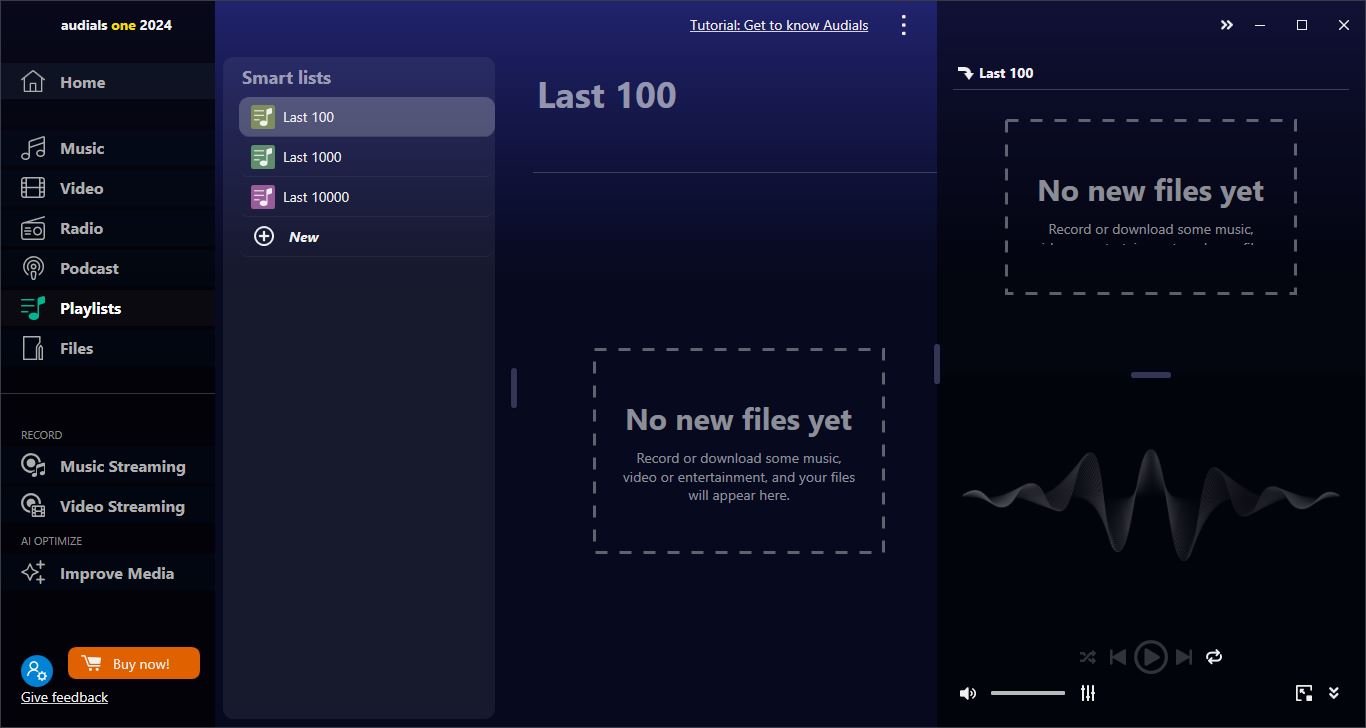Select the Last 10000 smart list
The image size is (1366, 728).
pyautogui.click(x=366, y=197)
